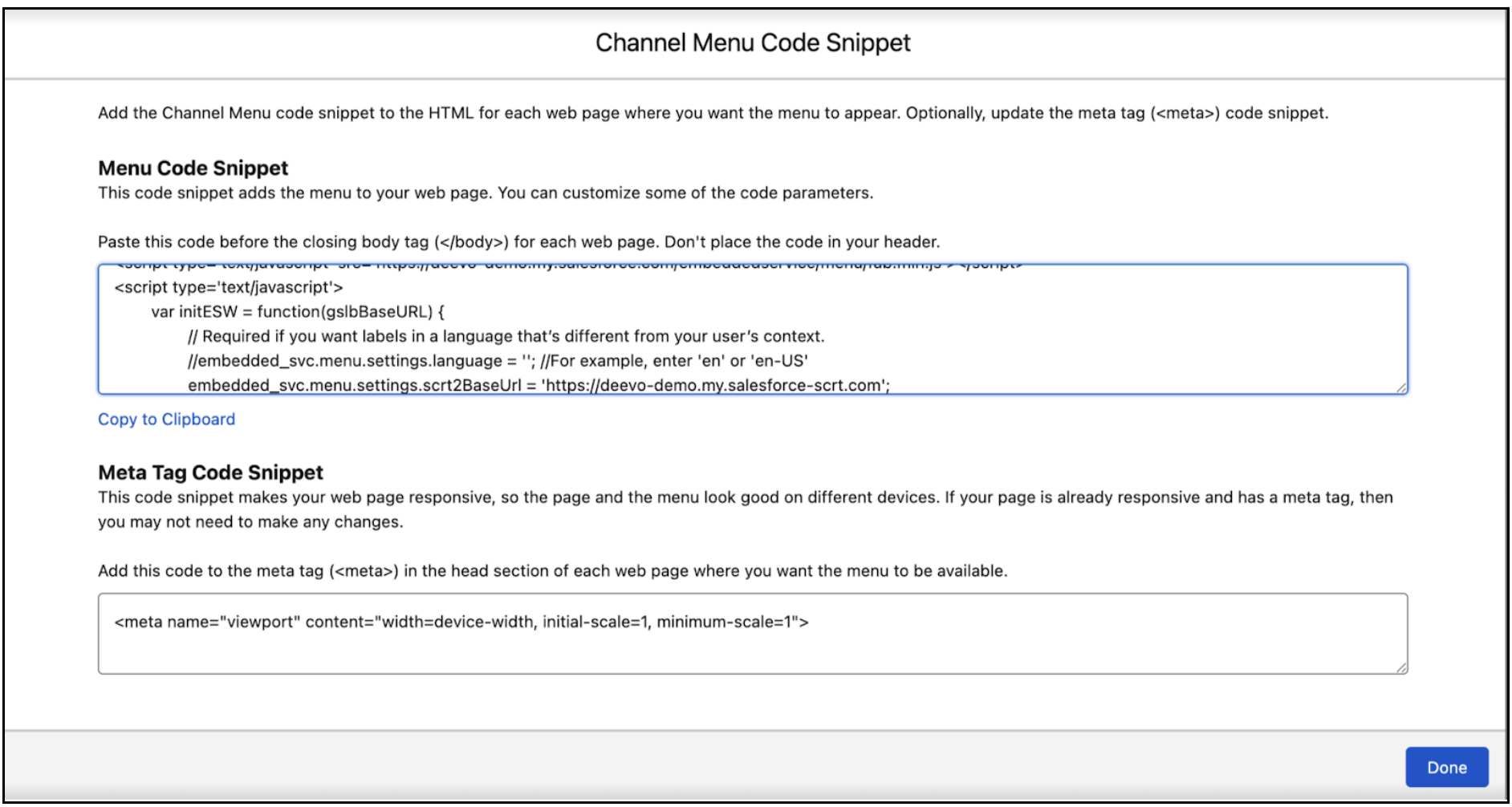Click inside the Meta Tag code textarea

tap(753, 634)
